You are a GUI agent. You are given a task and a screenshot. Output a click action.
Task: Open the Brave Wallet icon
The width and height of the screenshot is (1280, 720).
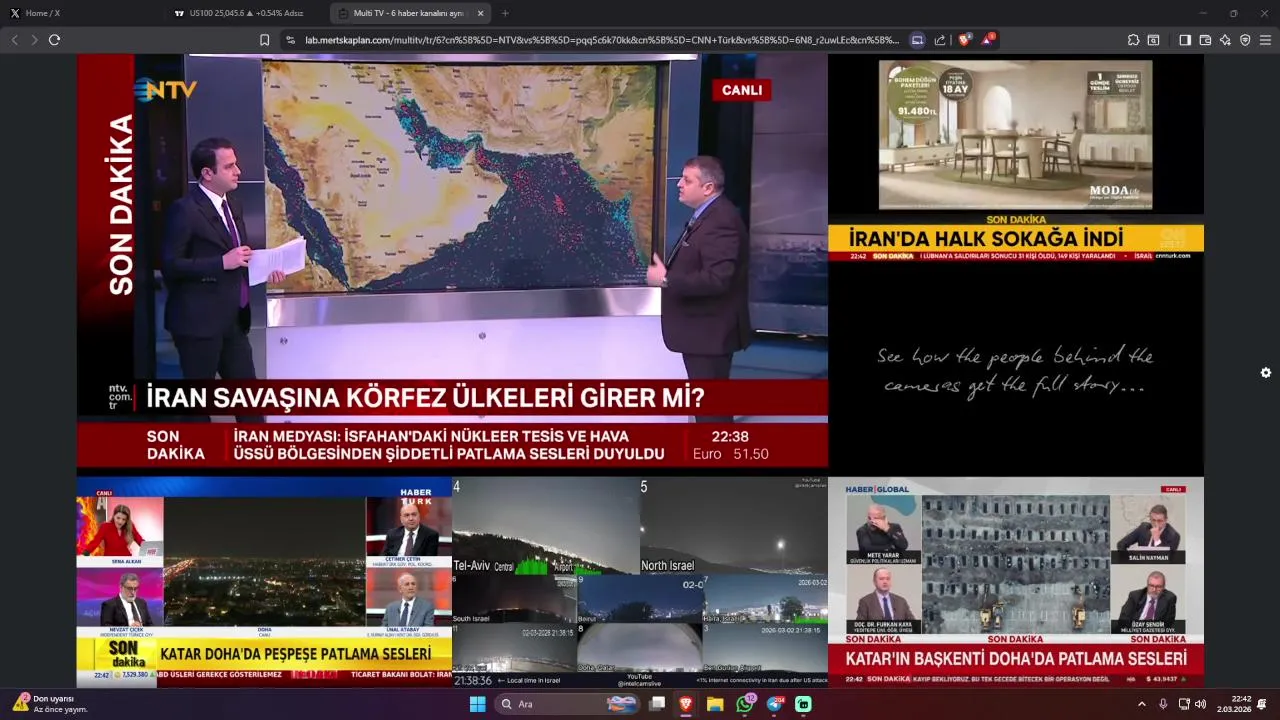[1205, 40]
